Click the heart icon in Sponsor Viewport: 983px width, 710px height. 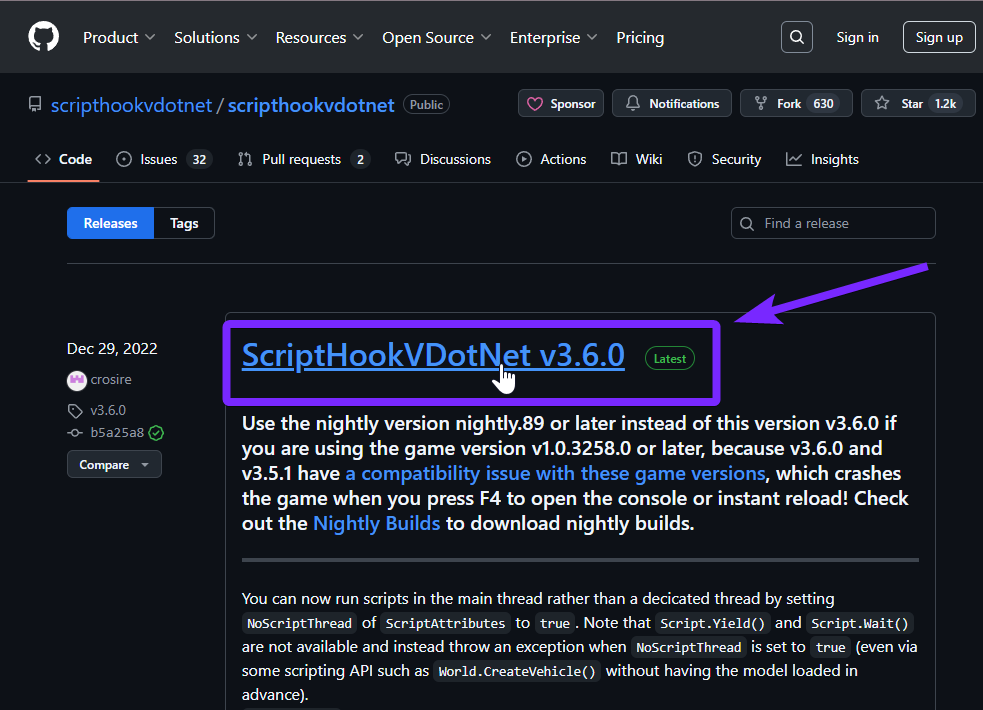click(x=535, y=103)
